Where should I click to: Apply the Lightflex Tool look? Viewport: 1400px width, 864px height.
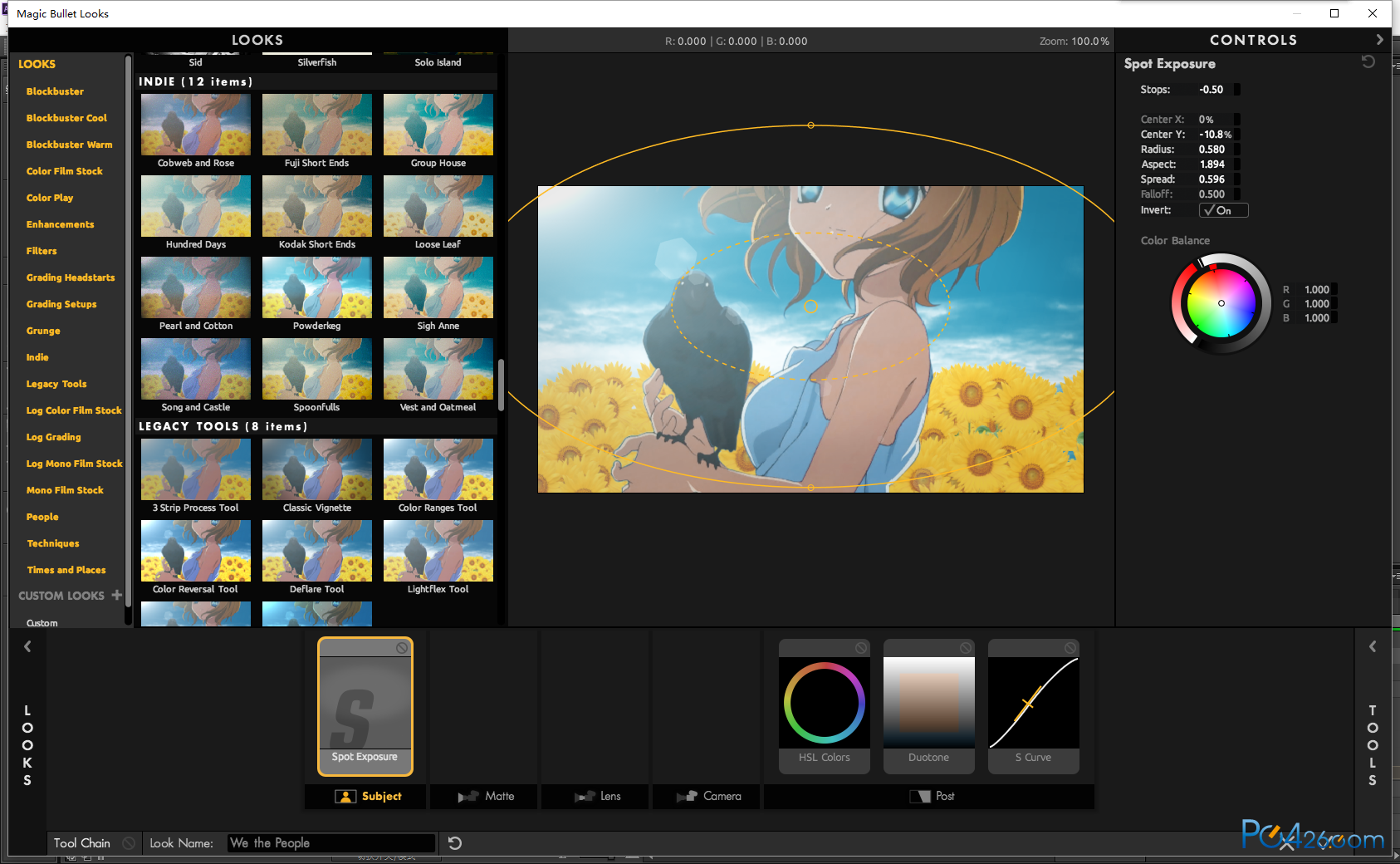coord(438,551)
